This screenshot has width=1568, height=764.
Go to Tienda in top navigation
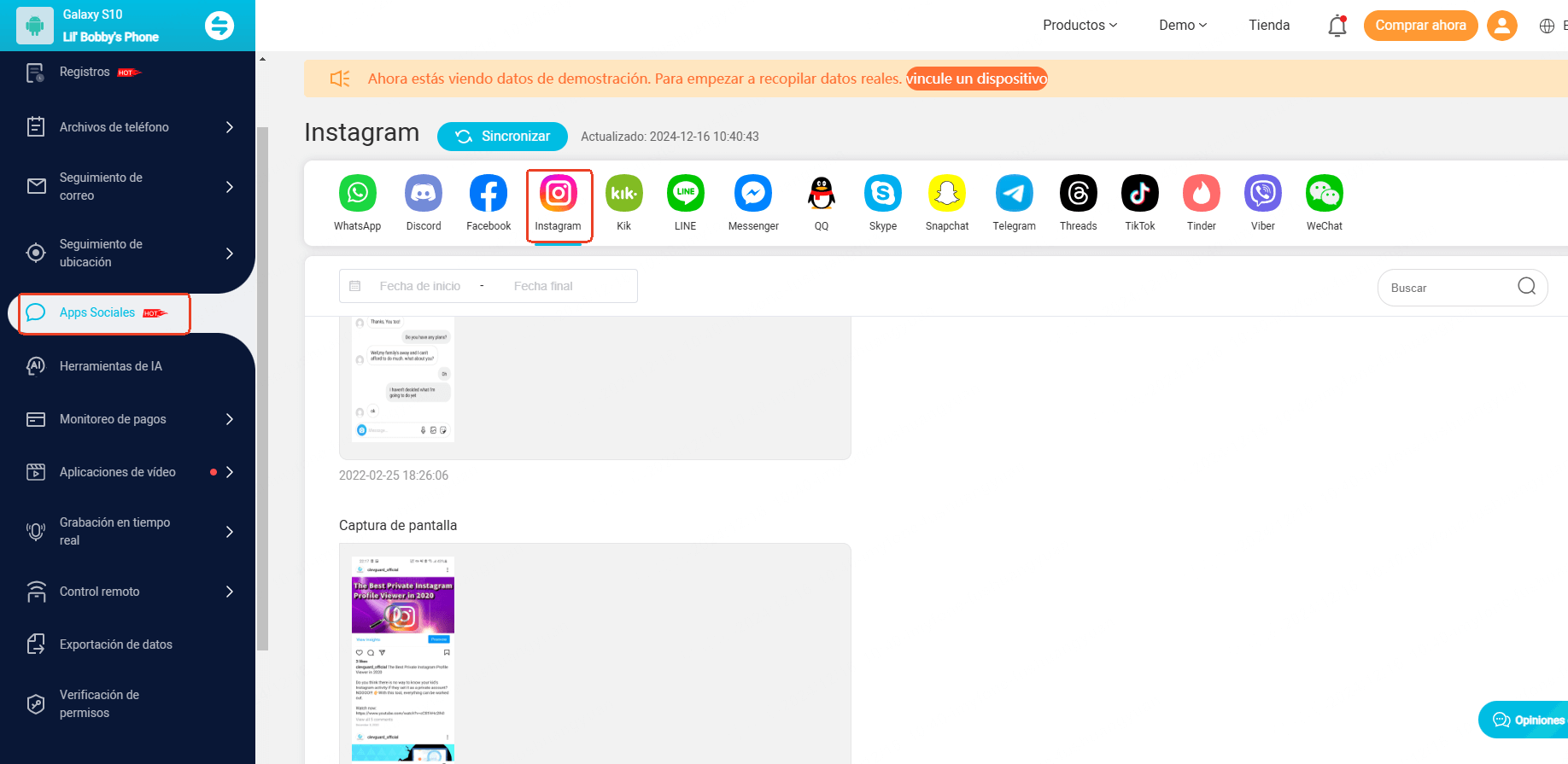coord(1269,26)
